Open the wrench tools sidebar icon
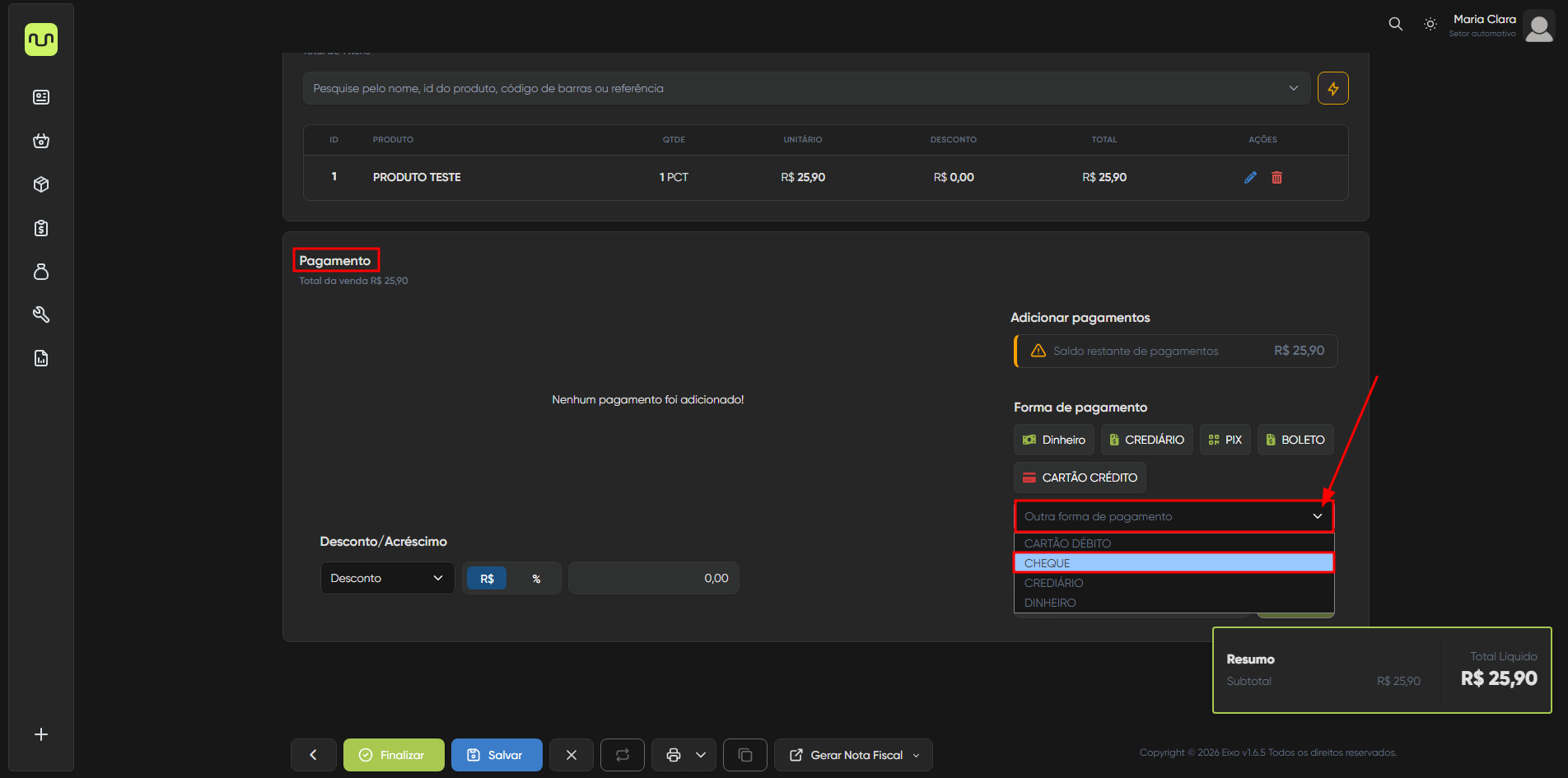The image size is (1568, 778). 41,314
